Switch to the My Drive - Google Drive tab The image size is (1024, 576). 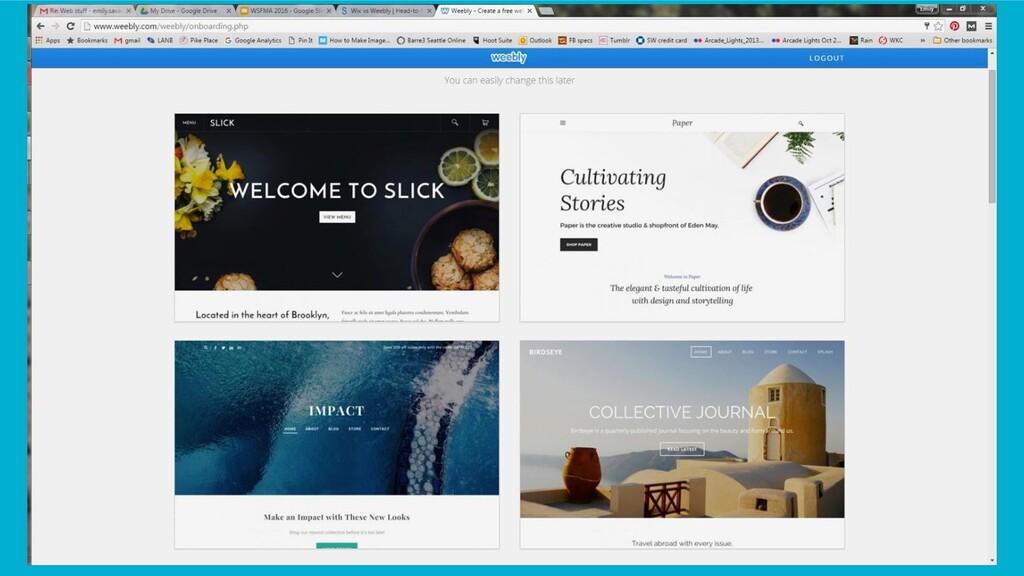pyautogui.click(x=183, y=10)
